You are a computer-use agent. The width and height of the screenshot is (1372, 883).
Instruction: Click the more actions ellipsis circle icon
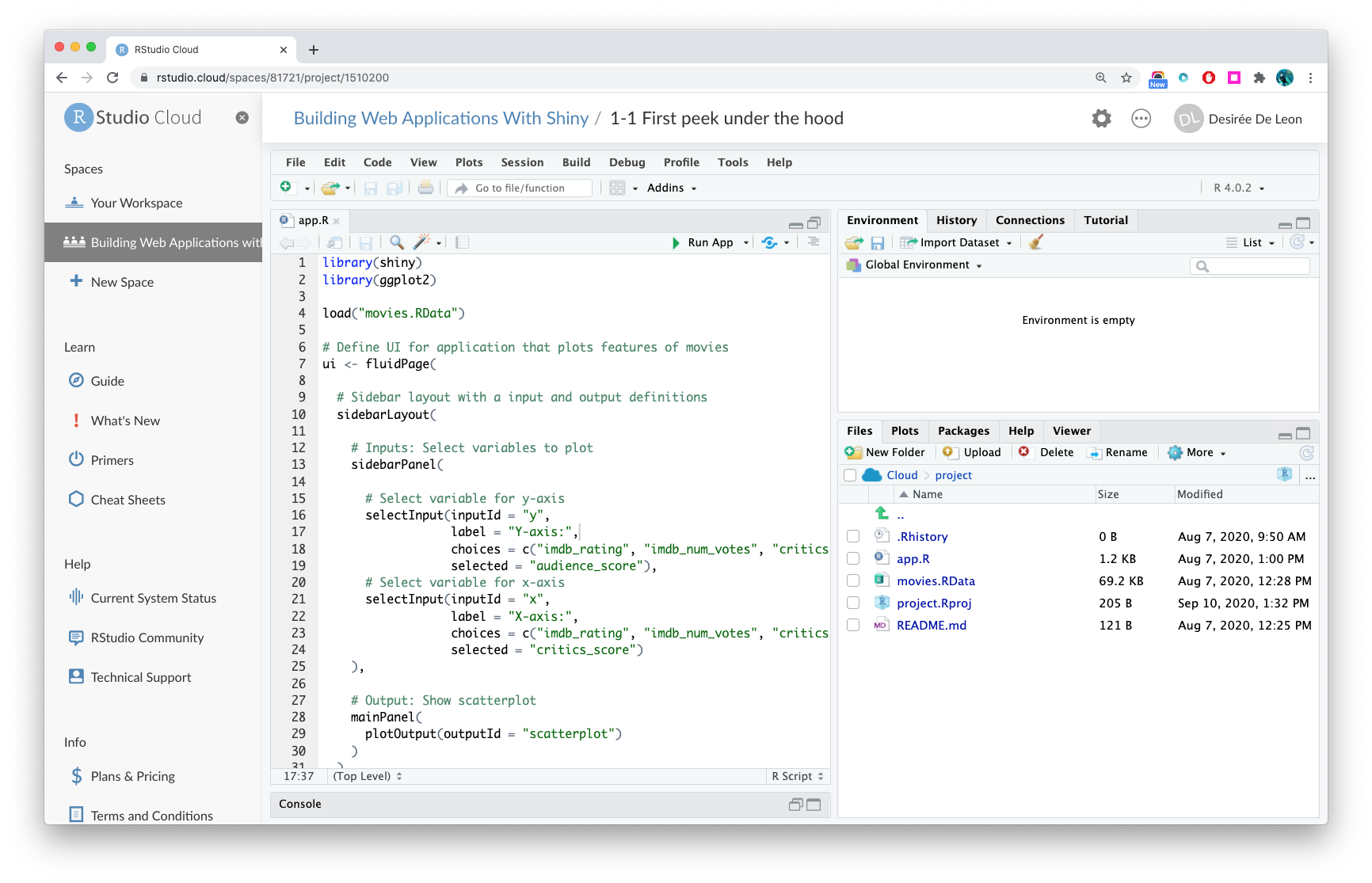pyautogui.click(x=1141, y=119)
